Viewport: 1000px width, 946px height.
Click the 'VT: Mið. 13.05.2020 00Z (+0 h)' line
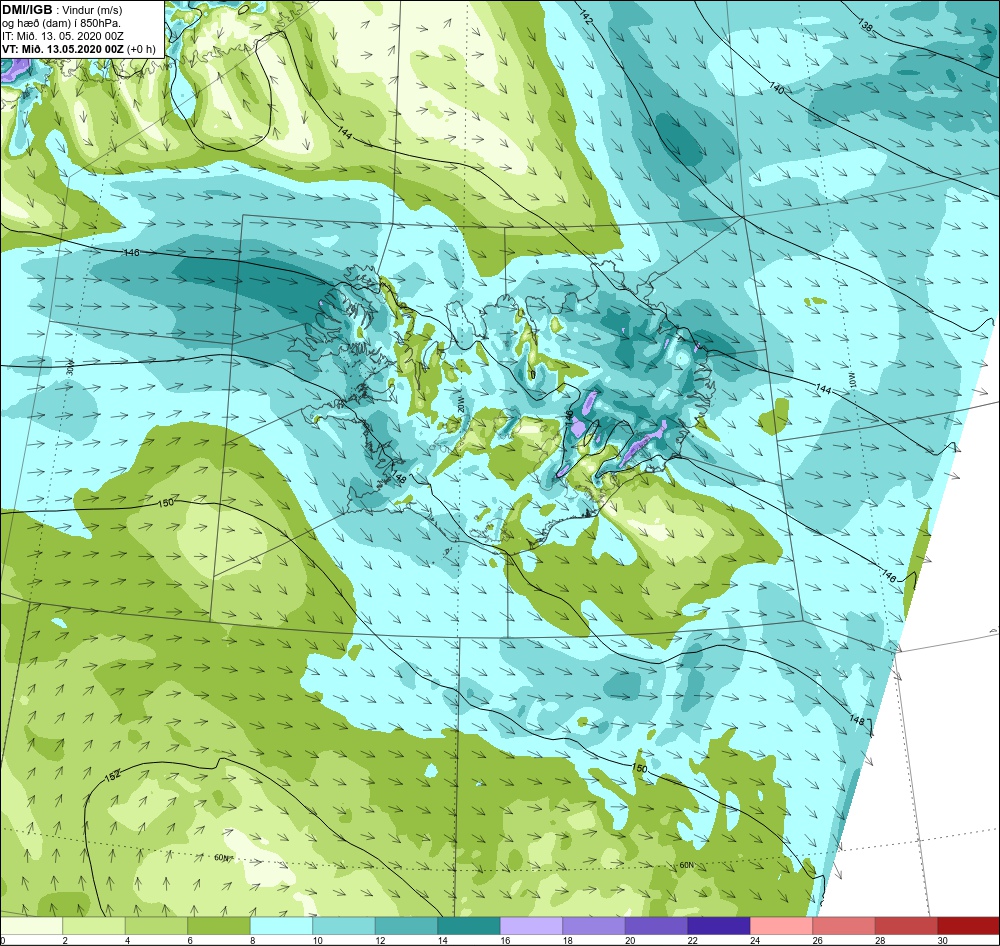point(78,49)
